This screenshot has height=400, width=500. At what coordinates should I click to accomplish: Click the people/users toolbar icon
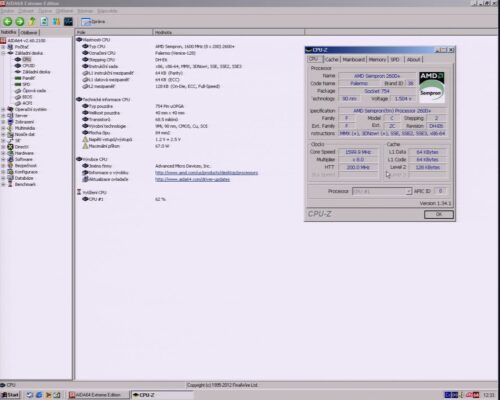tap(56, 22)
